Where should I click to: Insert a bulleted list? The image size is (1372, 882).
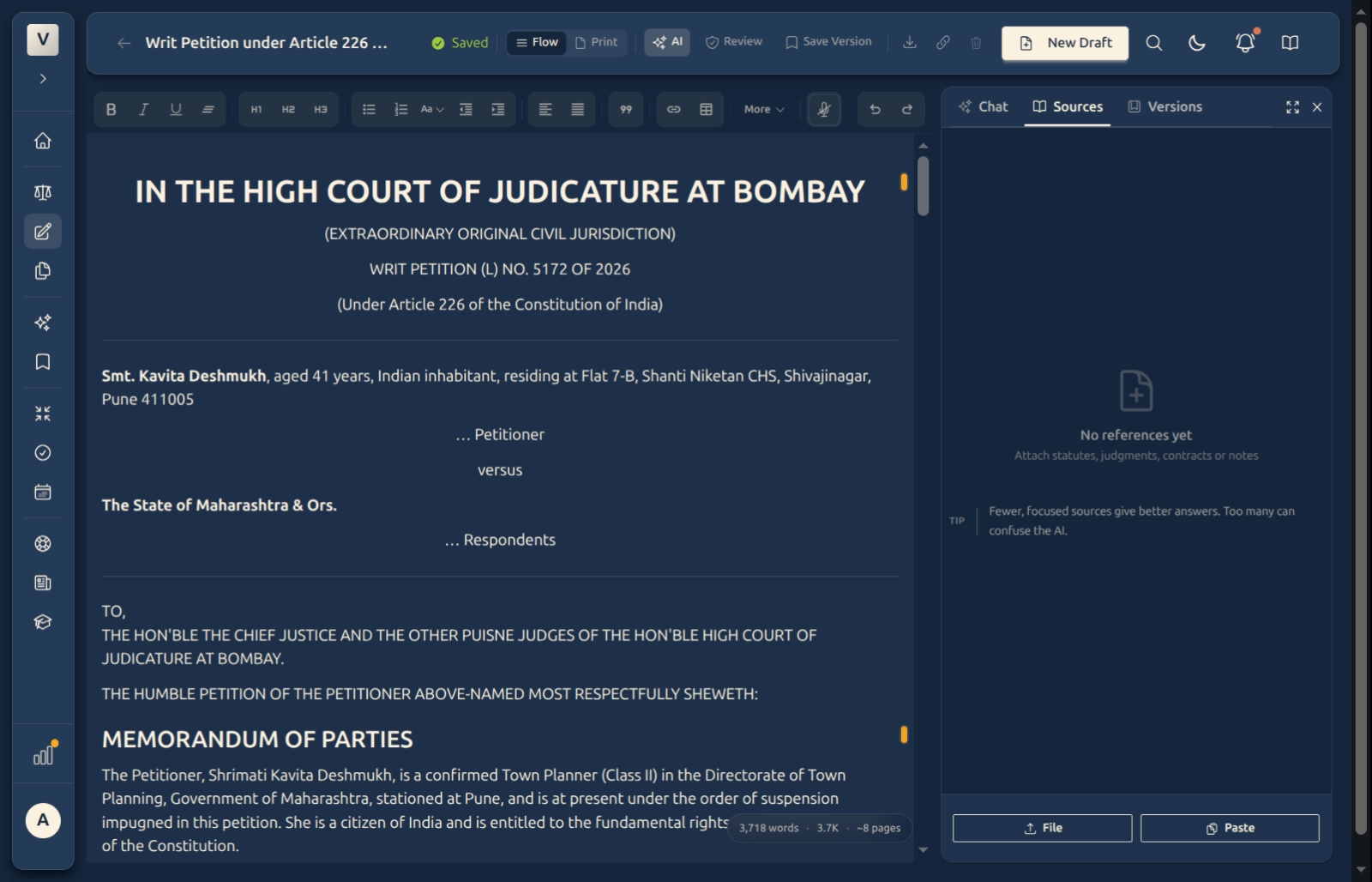(369, 109)
